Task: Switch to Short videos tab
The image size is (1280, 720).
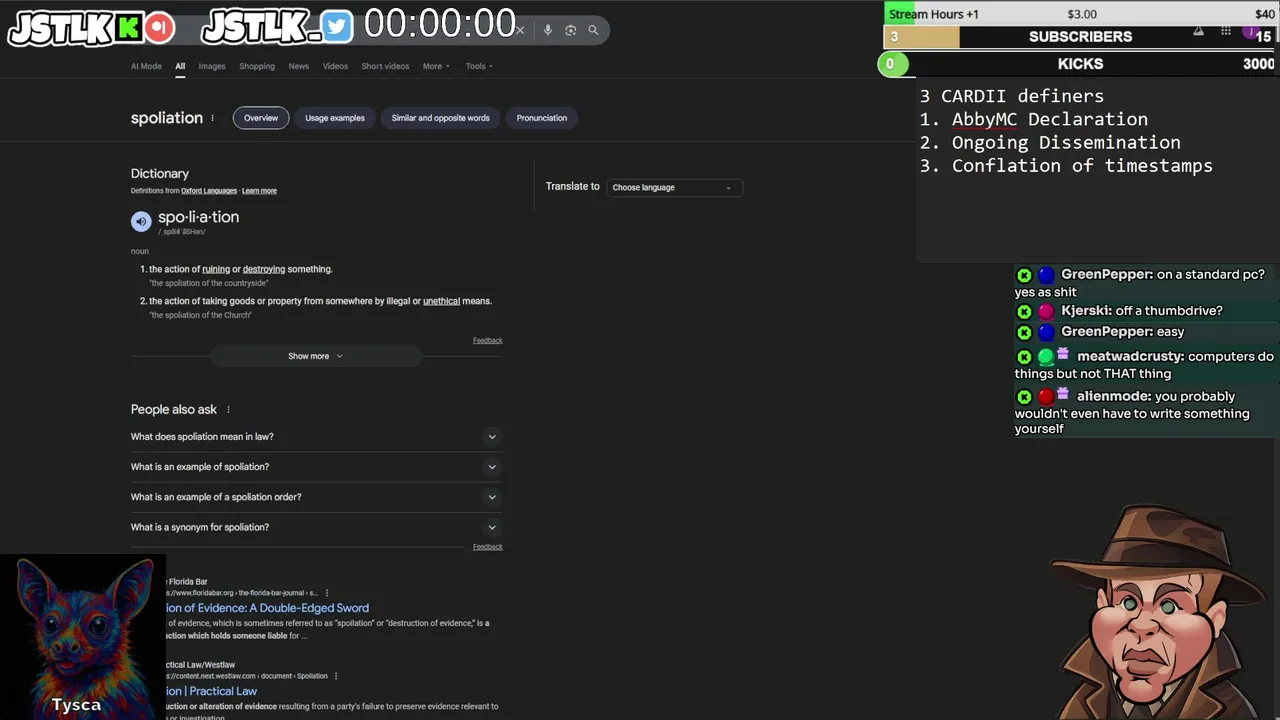Action: (x=385, y=66)
